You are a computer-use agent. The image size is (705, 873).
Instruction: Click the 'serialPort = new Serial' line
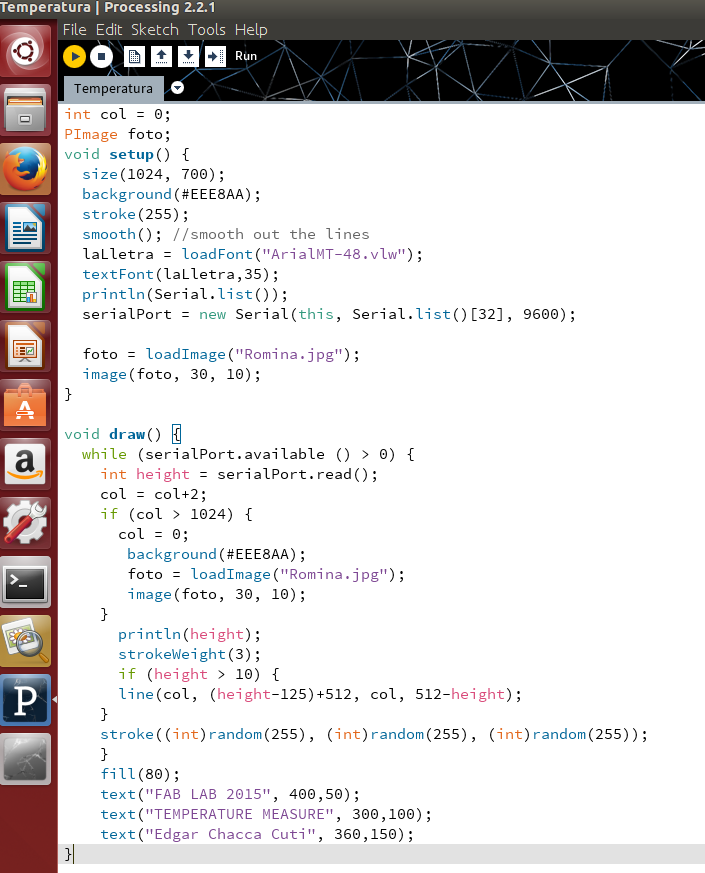pos(329,315)
